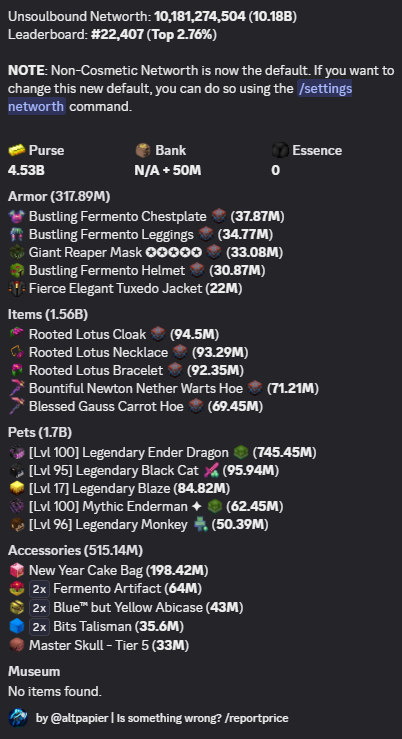The height and width of the screenshot is (739, 402).
Task: Click the Bank chest icon
Action: 143,150
